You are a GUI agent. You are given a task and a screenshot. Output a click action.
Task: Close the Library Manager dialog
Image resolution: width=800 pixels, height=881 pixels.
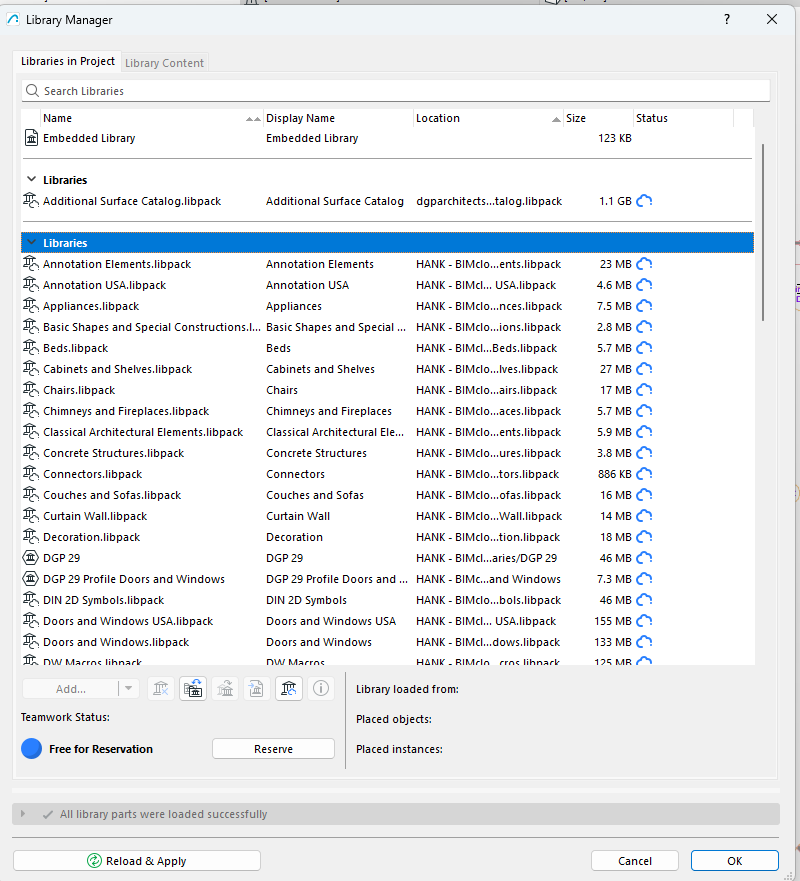click(772, 20)
